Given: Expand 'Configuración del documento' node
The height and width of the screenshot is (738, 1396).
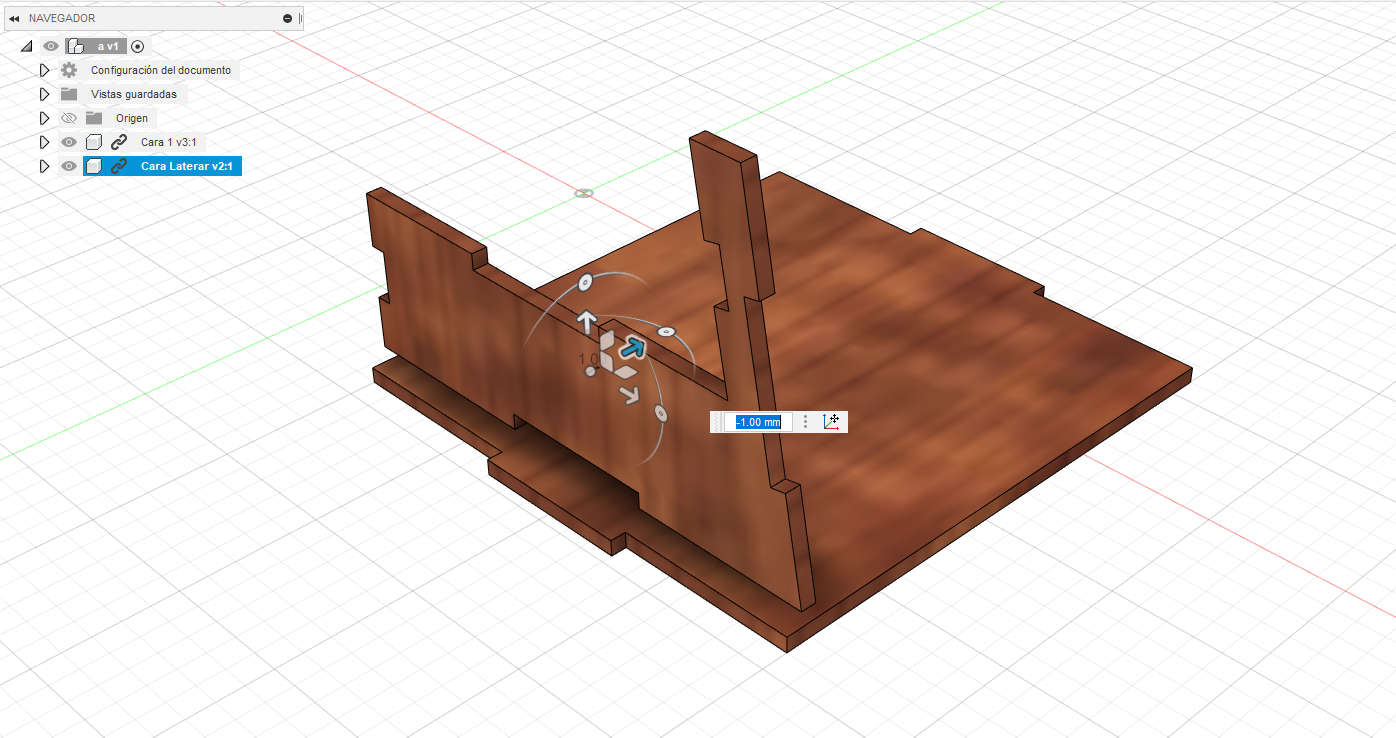Looking at the screenshot, I should point(44,70).
